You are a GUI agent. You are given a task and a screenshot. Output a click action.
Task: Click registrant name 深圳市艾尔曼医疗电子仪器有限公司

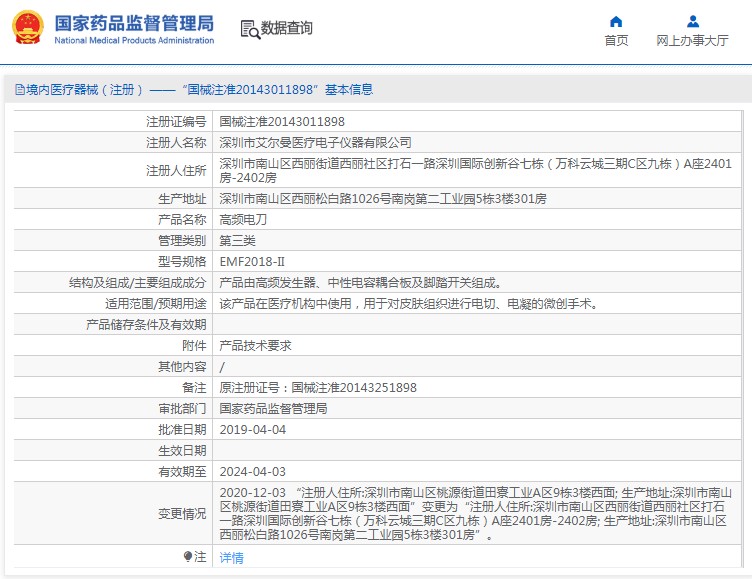coord(316,142)
